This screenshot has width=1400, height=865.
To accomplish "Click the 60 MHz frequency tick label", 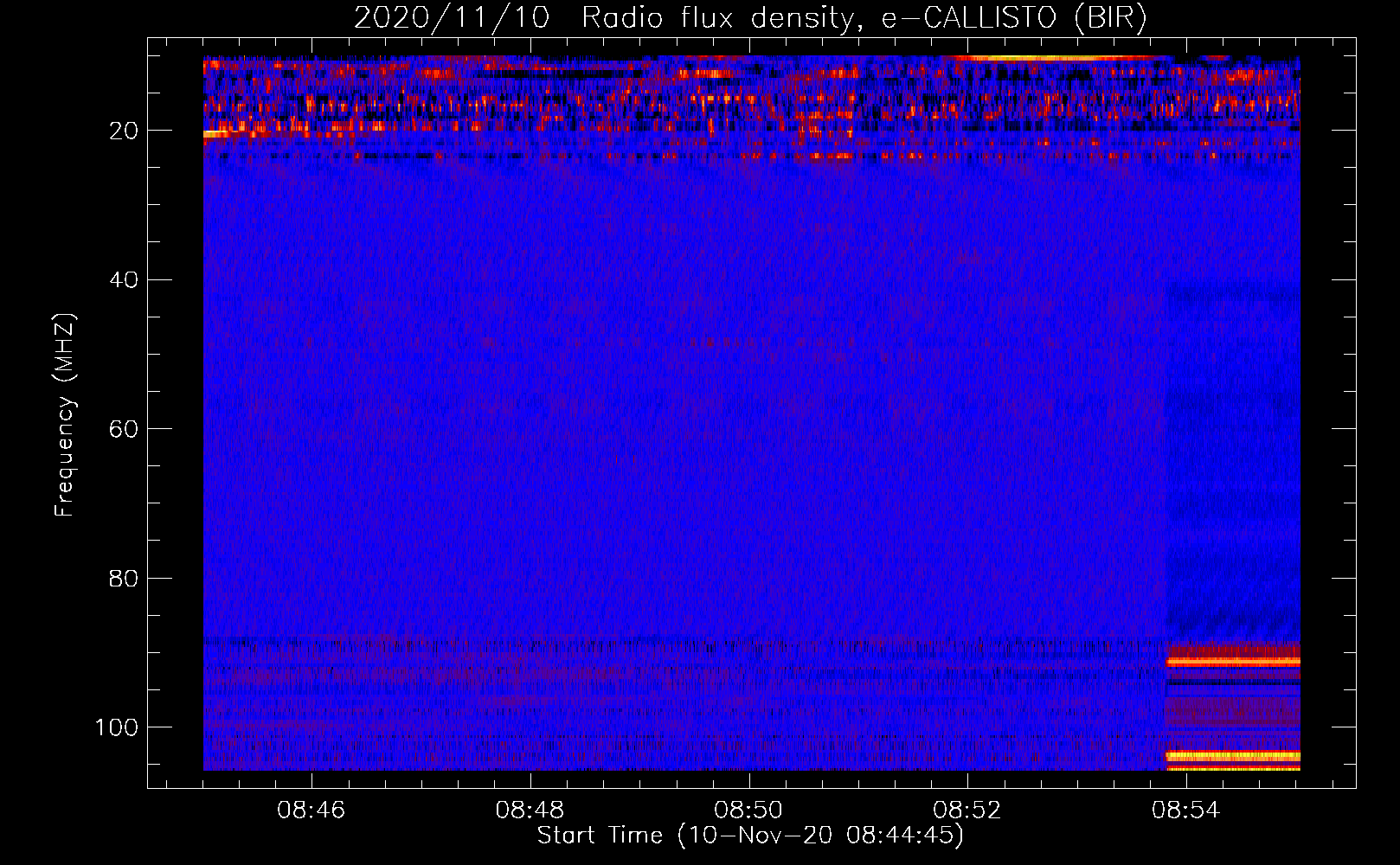I will (x=124, y=429).
